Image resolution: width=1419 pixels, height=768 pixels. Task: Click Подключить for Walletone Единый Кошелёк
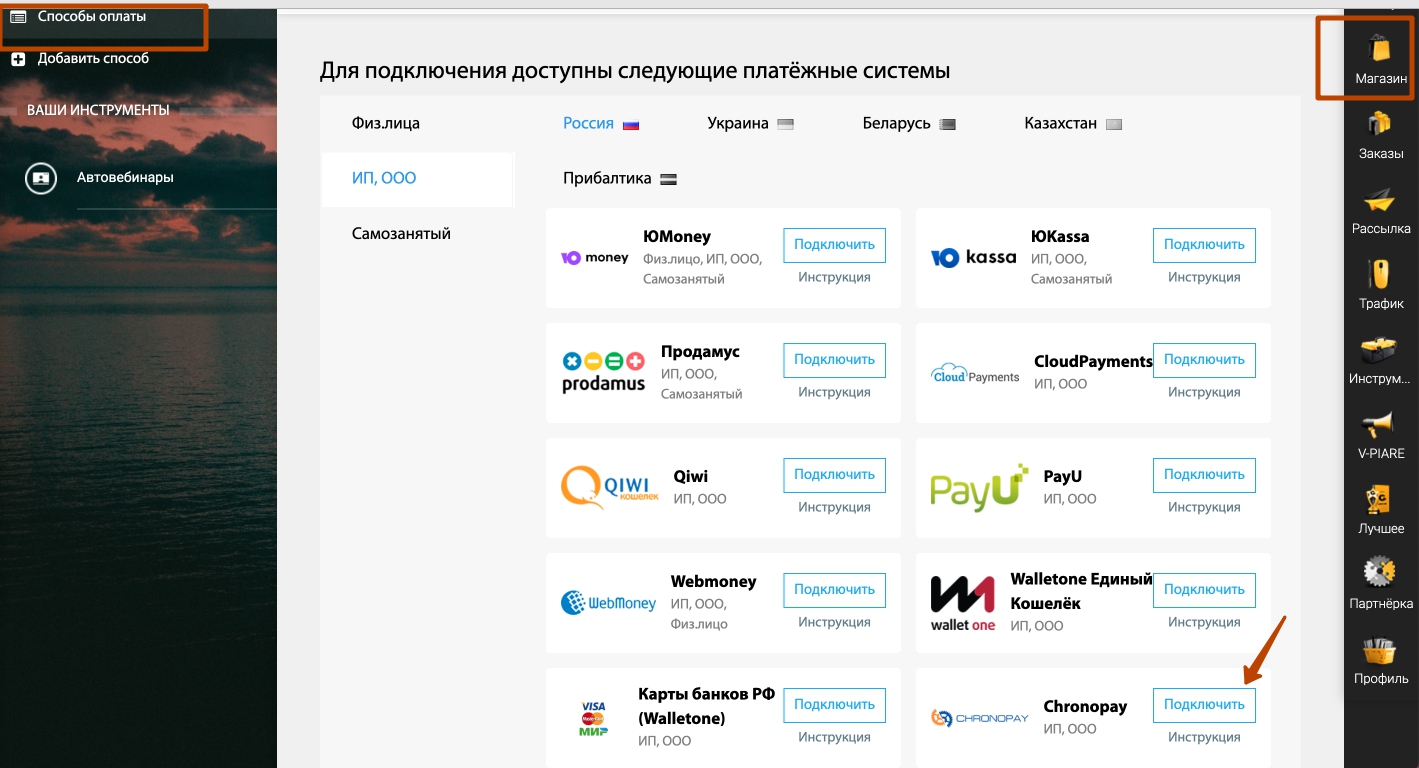click(x=1204, y=590)
